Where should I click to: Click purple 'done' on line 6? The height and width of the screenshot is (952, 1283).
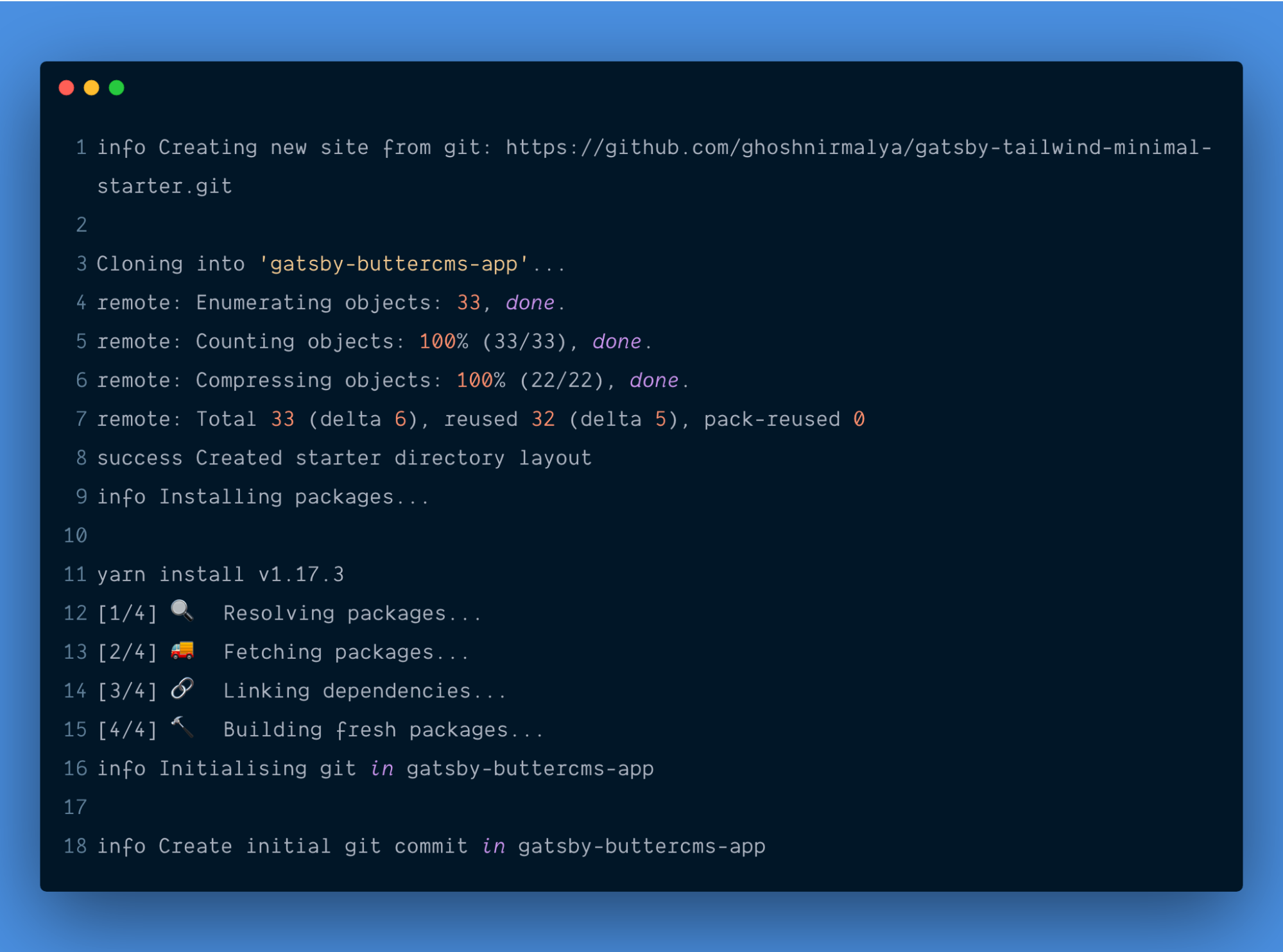click(654, 380)
